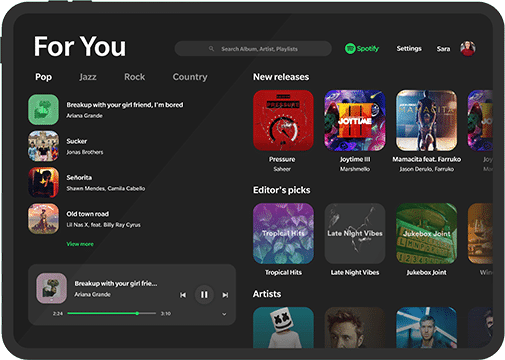The image size is (505, 360).
Task: Skip to previous track
Action: click(x=183, y=295)
